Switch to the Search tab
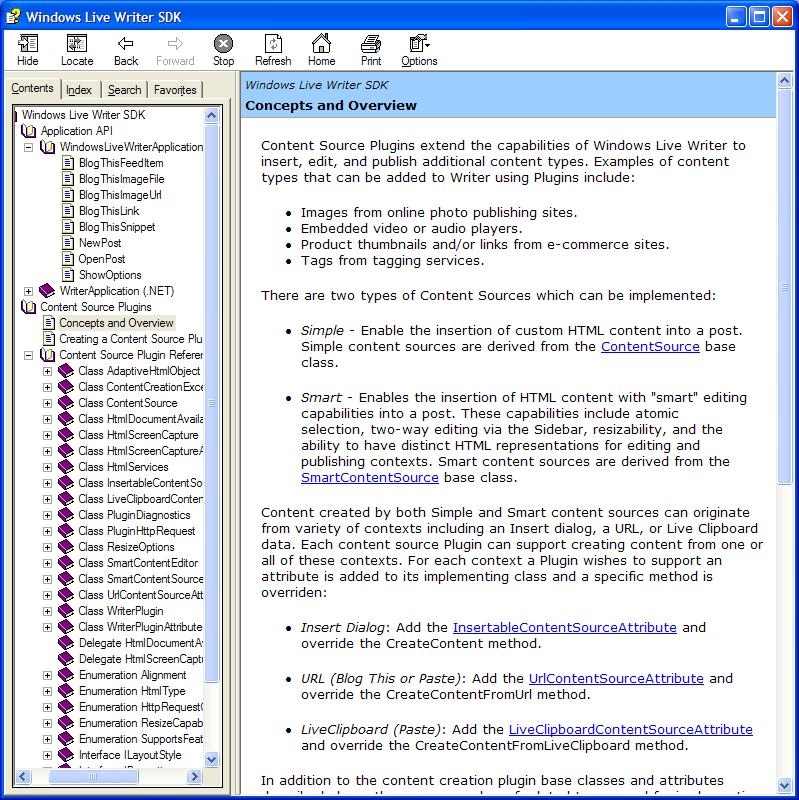The width and height of the screenshot is (799, 800). [x=124, y=90]
